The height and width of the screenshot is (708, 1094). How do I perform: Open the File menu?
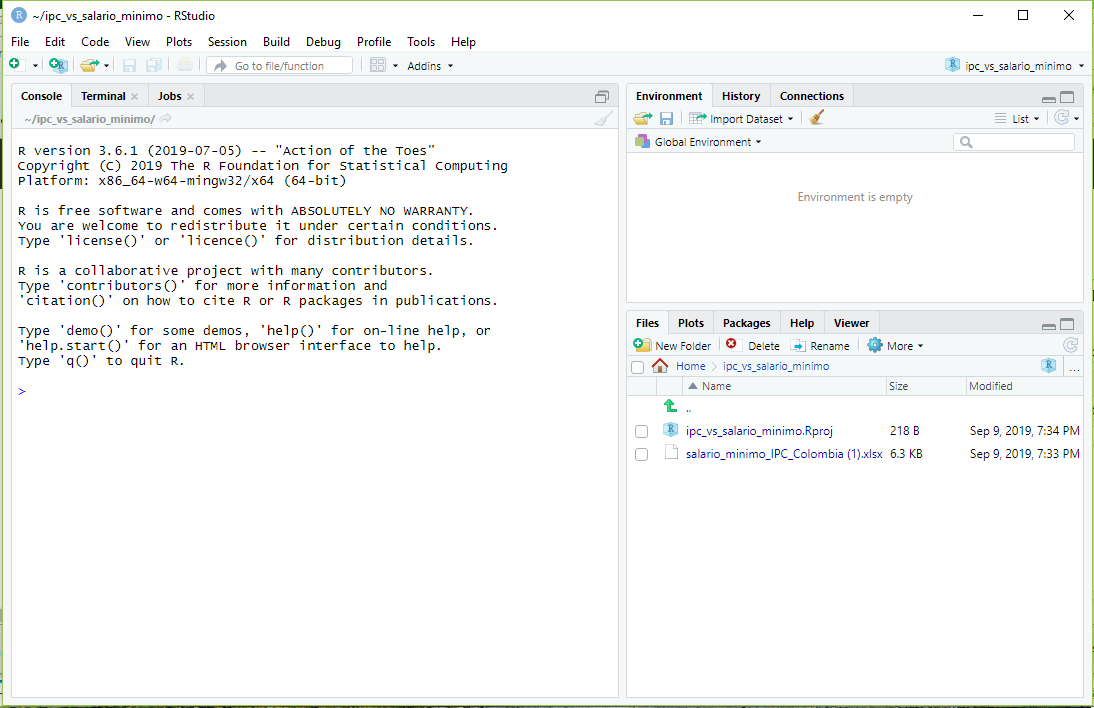(x=20, y=42)
